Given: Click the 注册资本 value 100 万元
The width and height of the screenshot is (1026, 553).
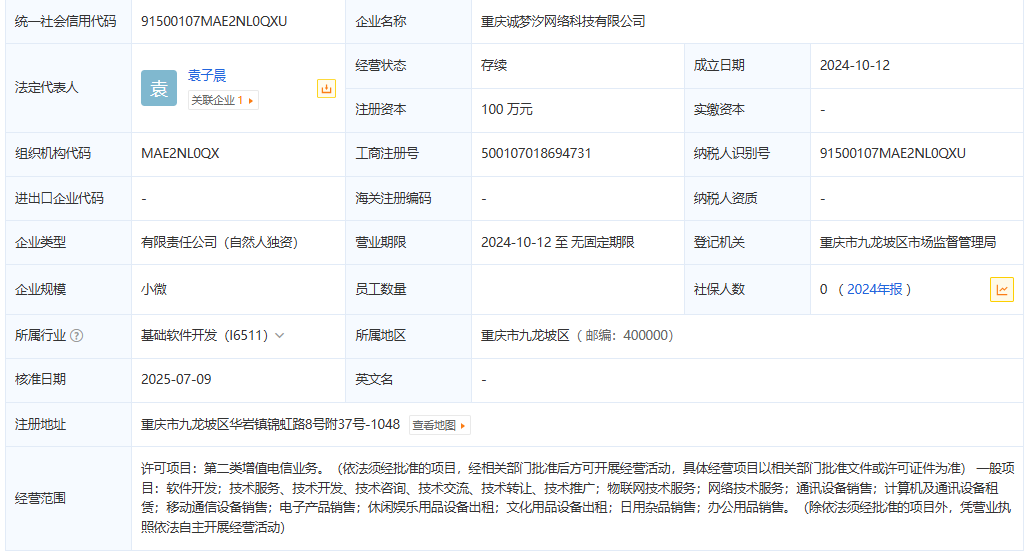Looking at the screenshot, I should pyautogui.click(x=507, y=109).
